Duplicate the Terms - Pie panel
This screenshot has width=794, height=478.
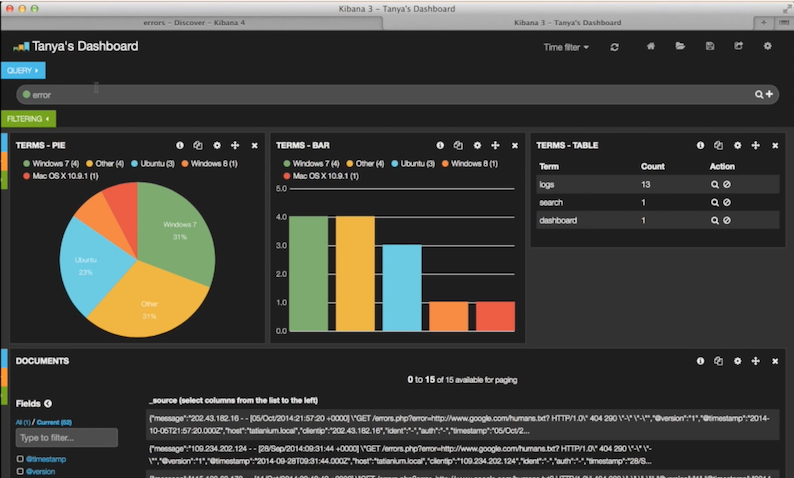(198, 145)
